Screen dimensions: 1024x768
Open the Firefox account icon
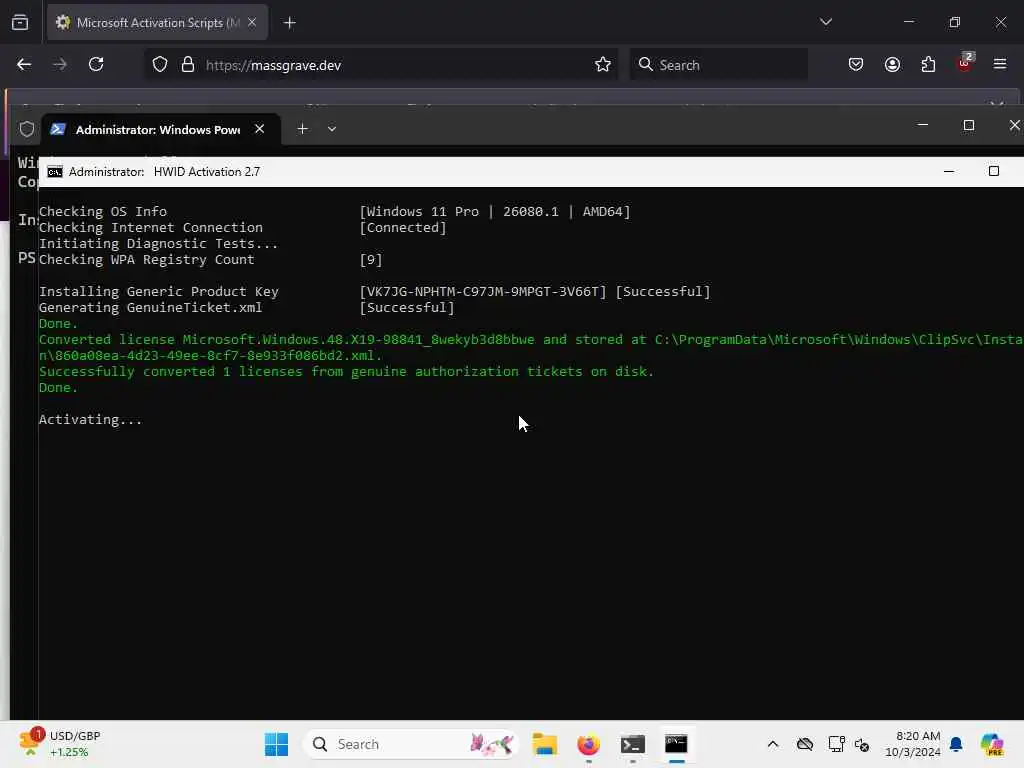[892, 65]
